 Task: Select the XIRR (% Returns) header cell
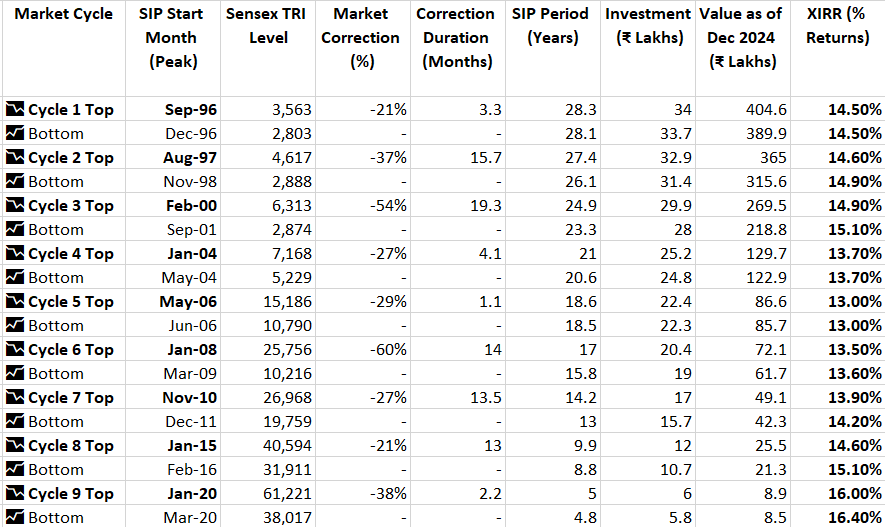pyautogui.click(x=837, y=26)
